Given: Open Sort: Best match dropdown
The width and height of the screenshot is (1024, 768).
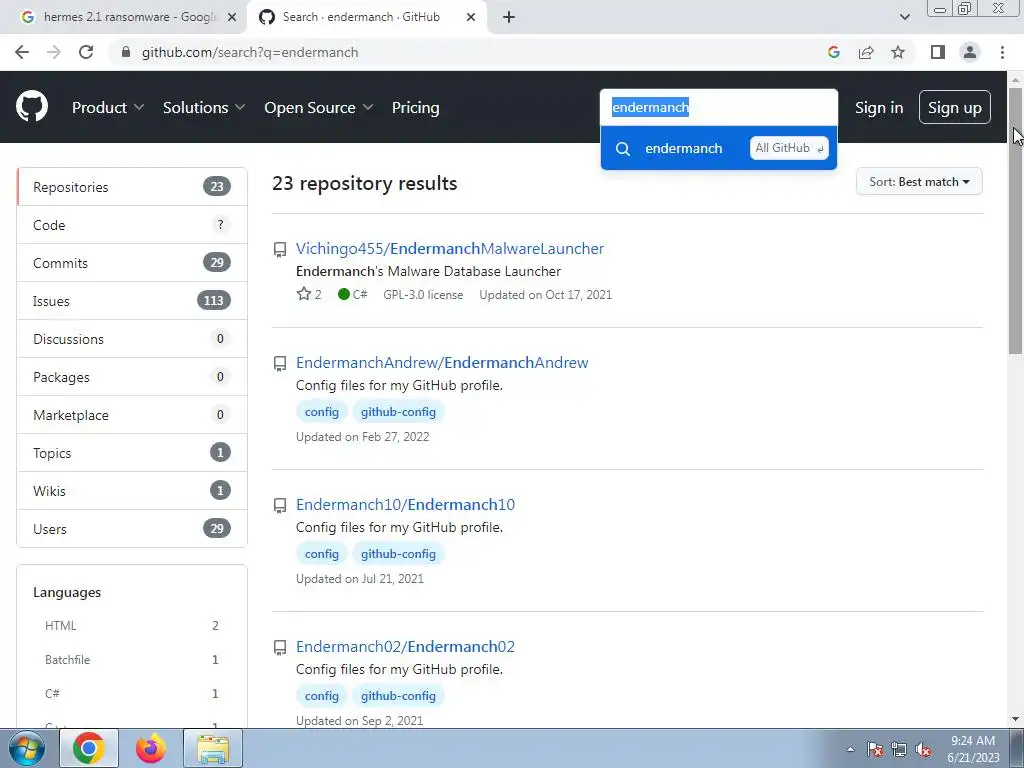Looking at the screenshot, I should [x=919, y=182].
